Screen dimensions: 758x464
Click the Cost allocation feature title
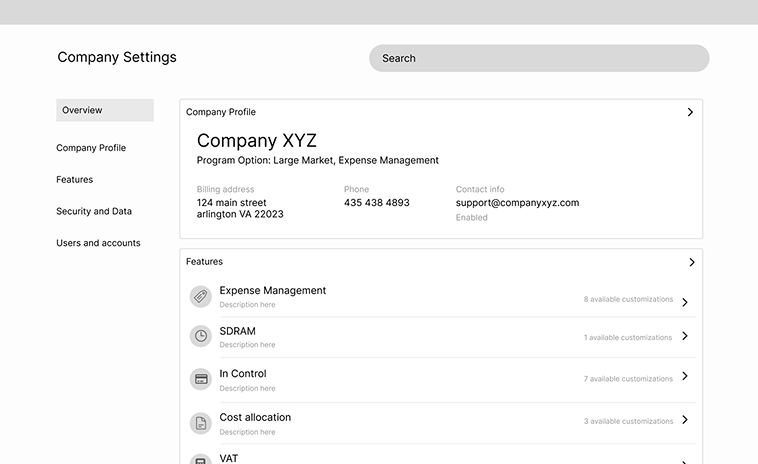click(255, 417)
